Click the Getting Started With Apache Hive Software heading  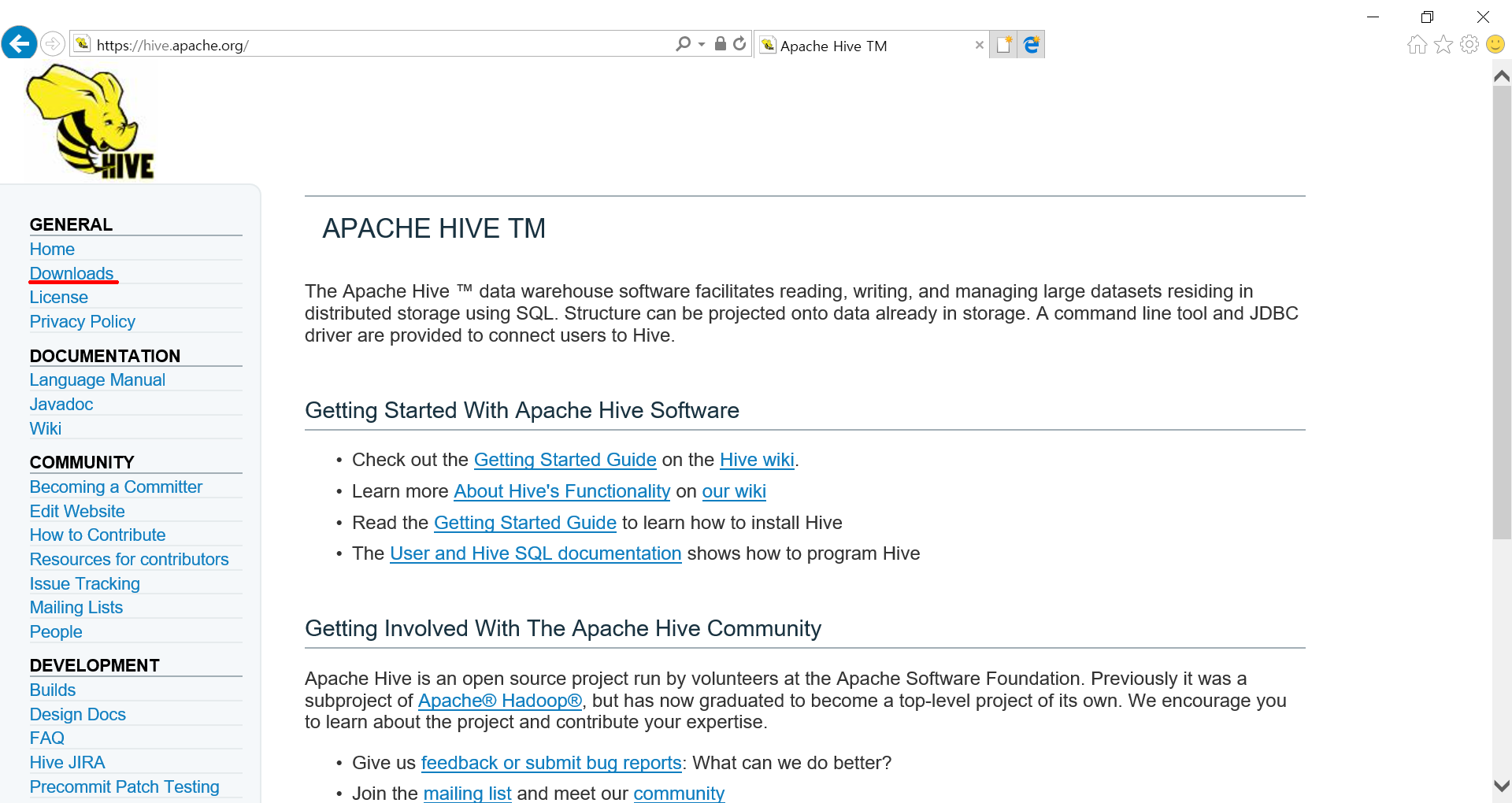point(522,410)
